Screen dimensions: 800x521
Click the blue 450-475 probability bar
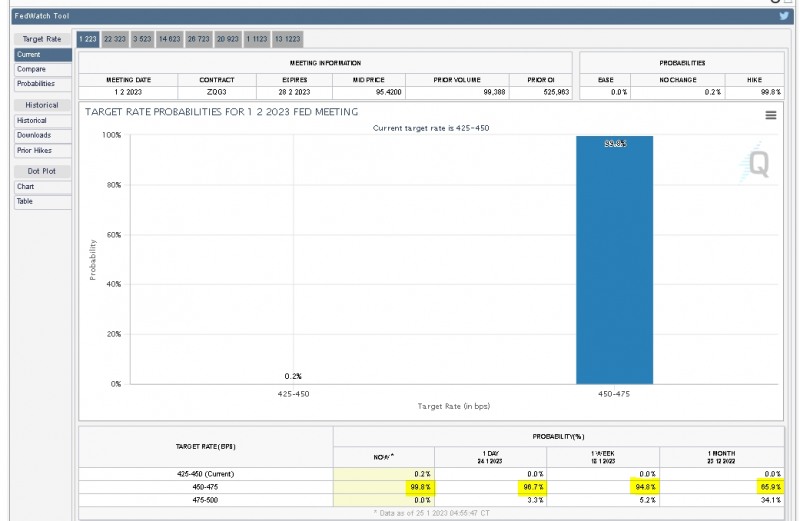point(614,260)
